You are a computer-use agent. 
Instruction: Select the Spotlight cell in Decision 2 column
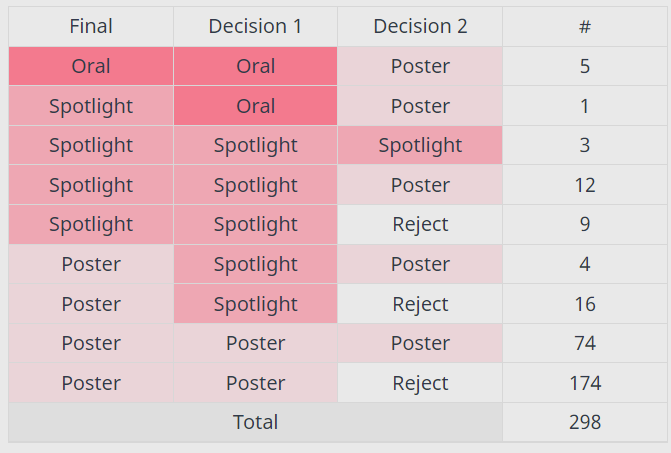[420, 146]
